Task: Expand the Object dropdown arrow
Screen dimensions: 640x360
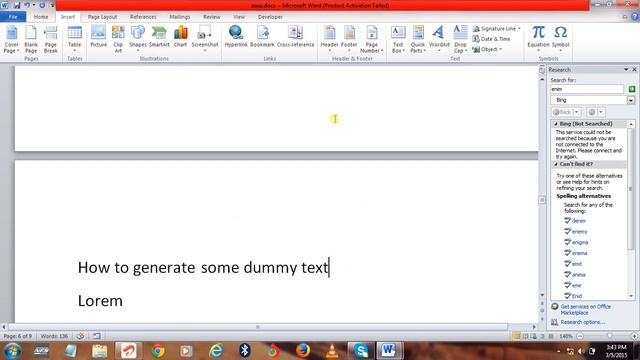Action: tap(500, 49)
